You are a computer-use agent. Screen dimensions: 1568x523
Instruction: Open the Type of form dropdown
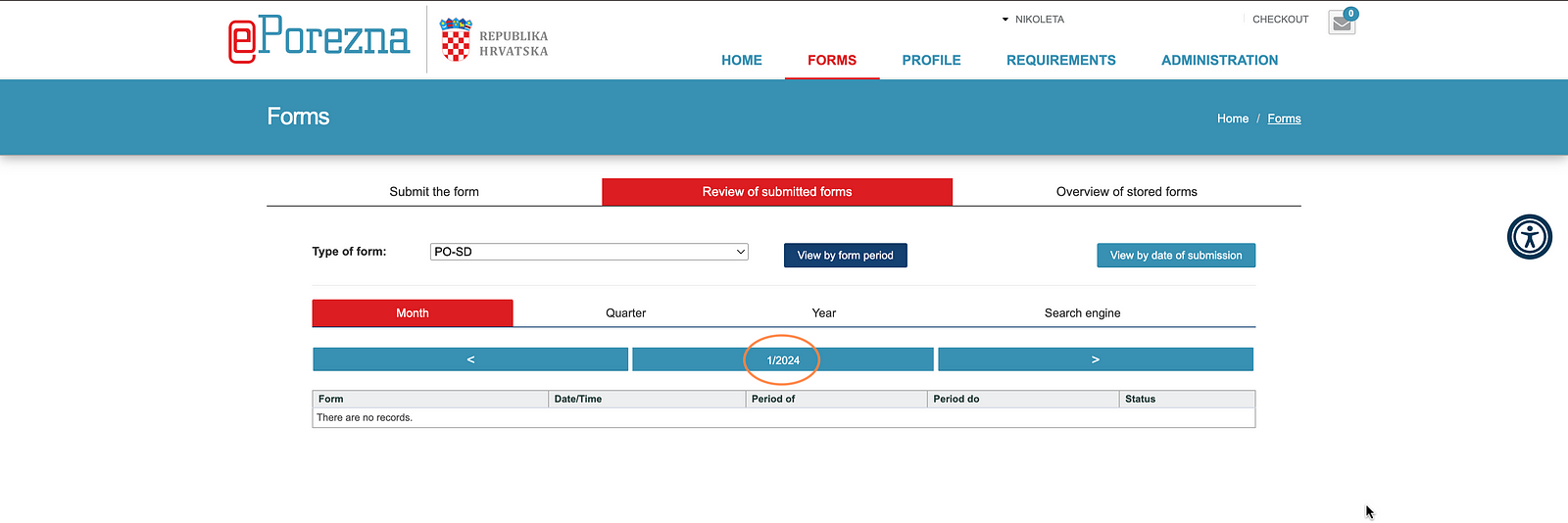click(589, 252)
